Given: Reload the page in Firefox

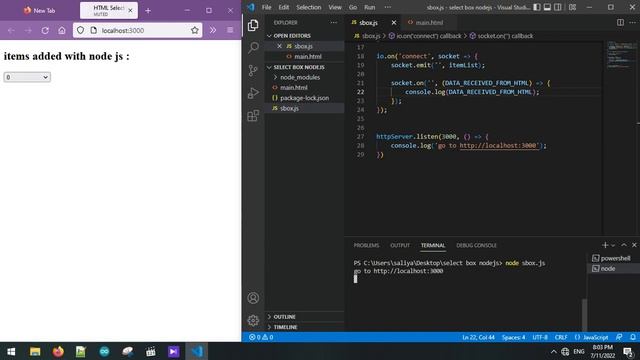Looking at the screenshot, I should pos(45,30).
